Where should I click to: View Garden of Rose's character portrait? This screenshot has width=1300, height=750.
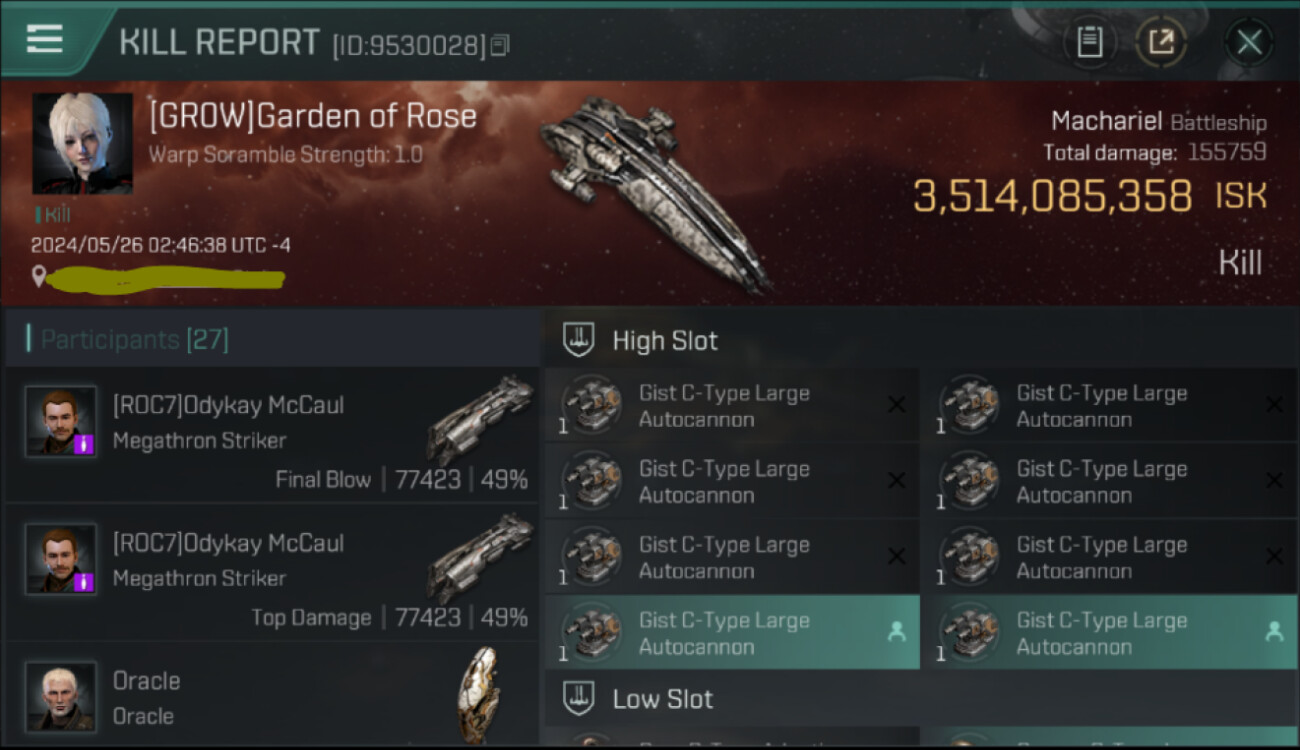(x=82, y=143)
